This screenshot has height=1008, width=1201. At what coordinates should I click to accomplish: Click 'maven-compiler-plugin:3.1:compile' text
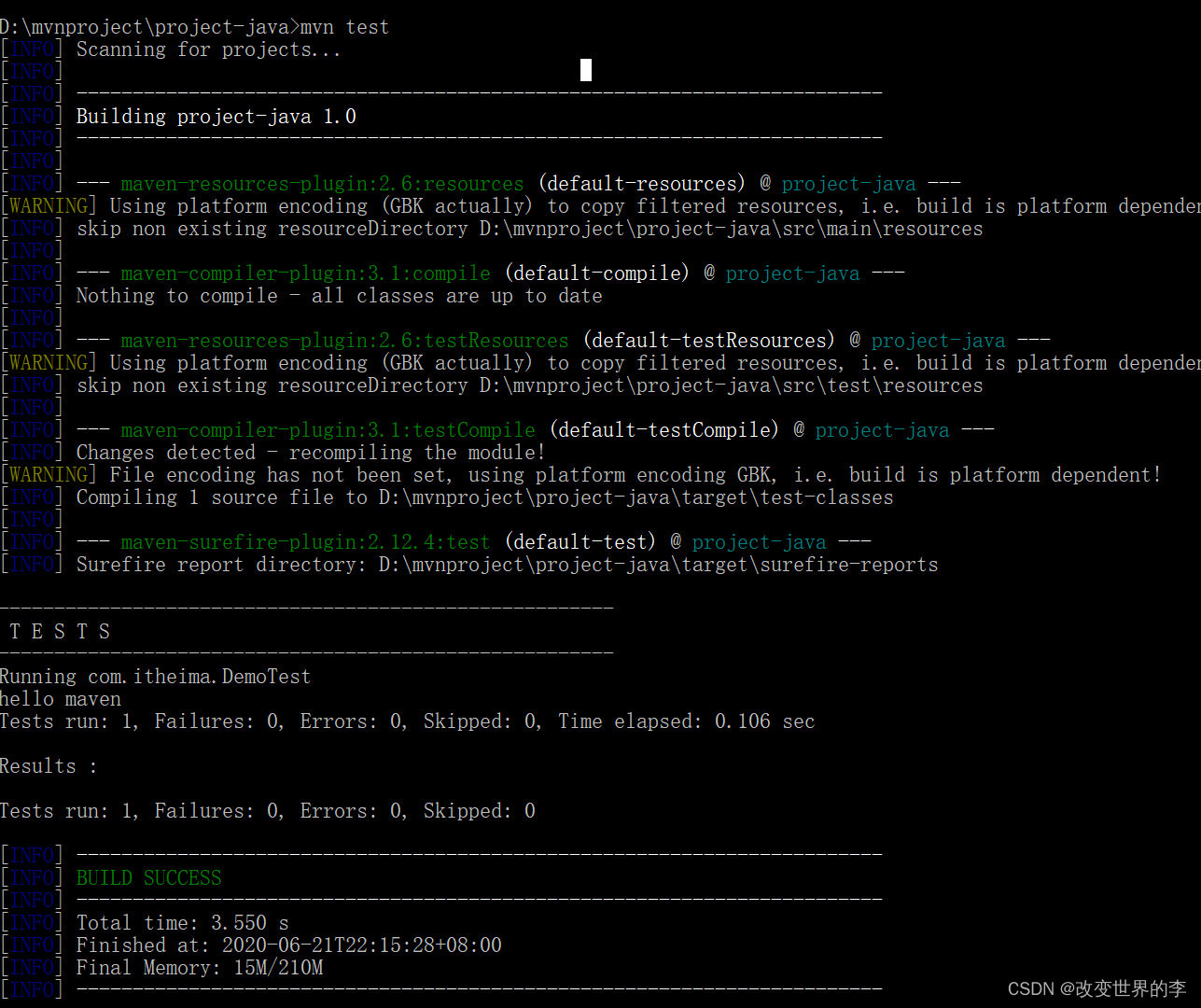(306, 273)
